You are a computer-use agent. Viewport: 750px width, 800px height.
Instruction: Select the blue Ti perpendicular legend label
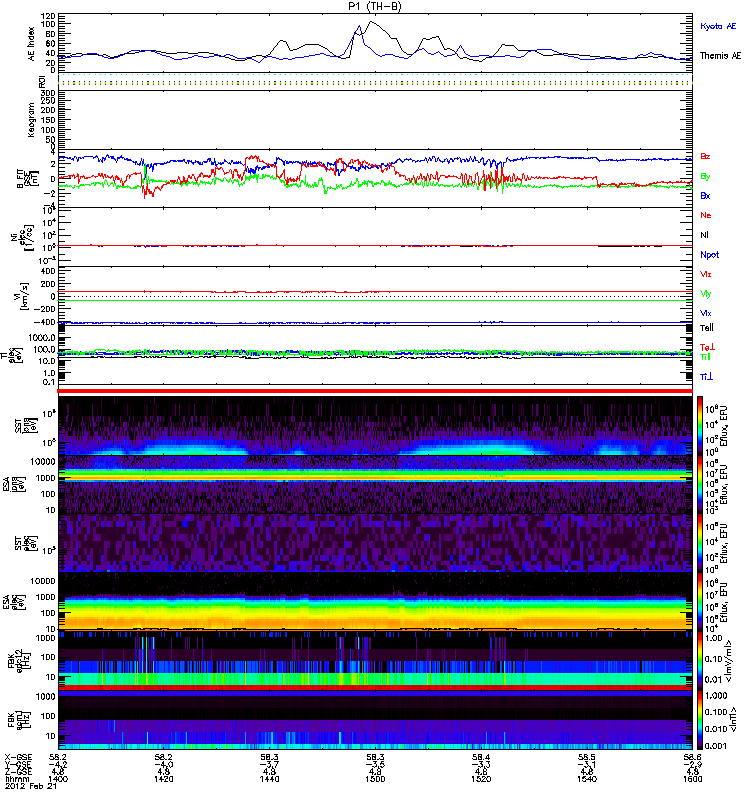[706, 377]
